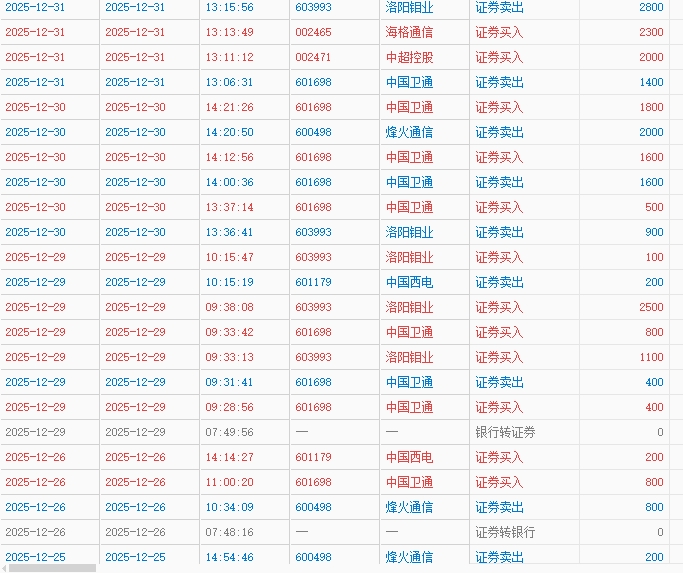This screenshot has height=573, width=683.
Task: Click 中国西电 in the 10:15:19 row
Action: point(409,282)
